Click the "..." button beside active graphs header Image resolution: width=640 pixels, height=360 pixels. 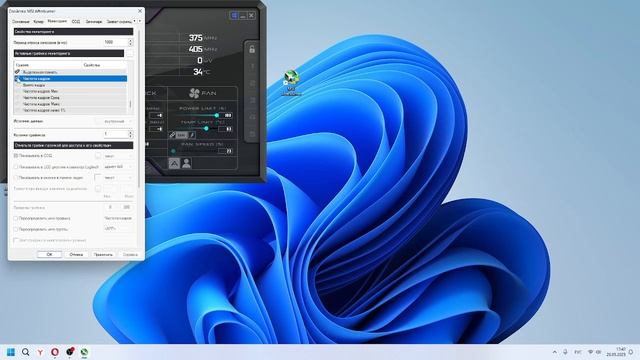[x=130, y=53]
